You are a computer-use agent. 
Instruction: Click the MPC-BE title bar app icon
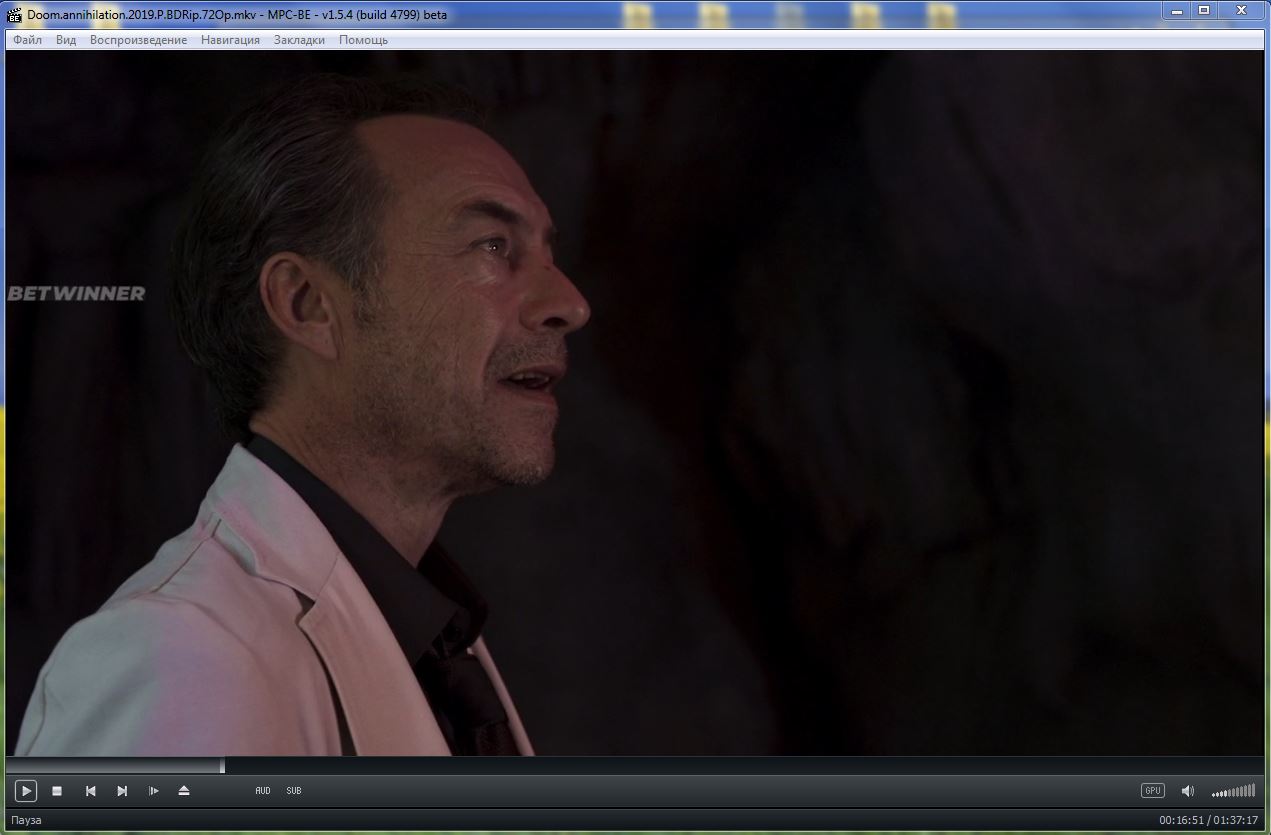pos(15,14)
